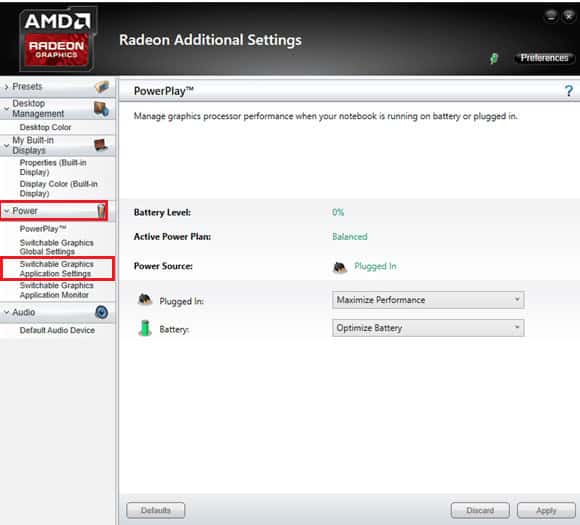The width and height of the screenshot is (580, 525).
Task: Click the AMD Radeon Graphics logo
Action: point(58,39)
